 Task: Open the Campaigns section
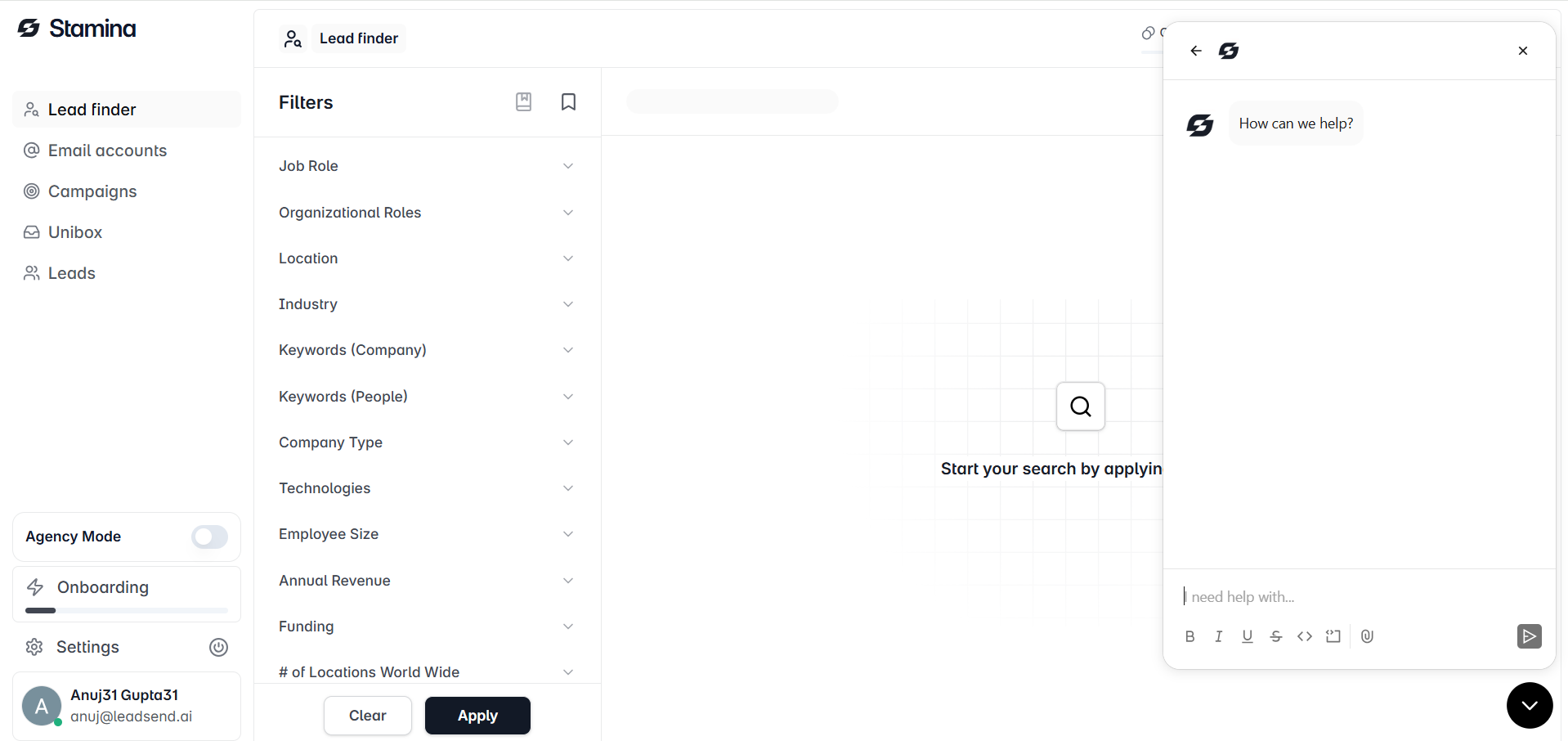[127, 191]
